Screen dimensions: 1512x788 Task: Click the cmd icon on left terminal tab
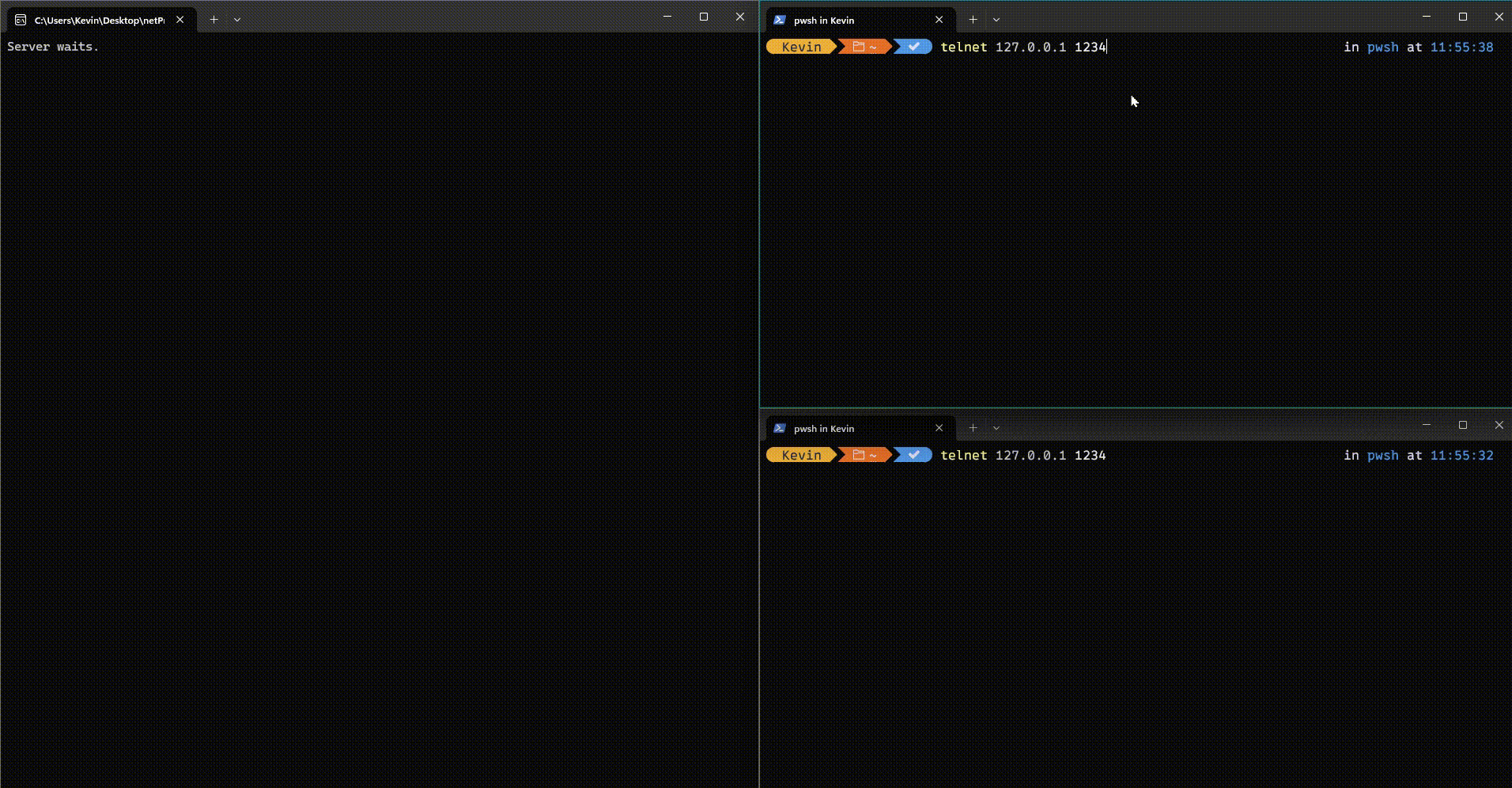pos(21,20)
